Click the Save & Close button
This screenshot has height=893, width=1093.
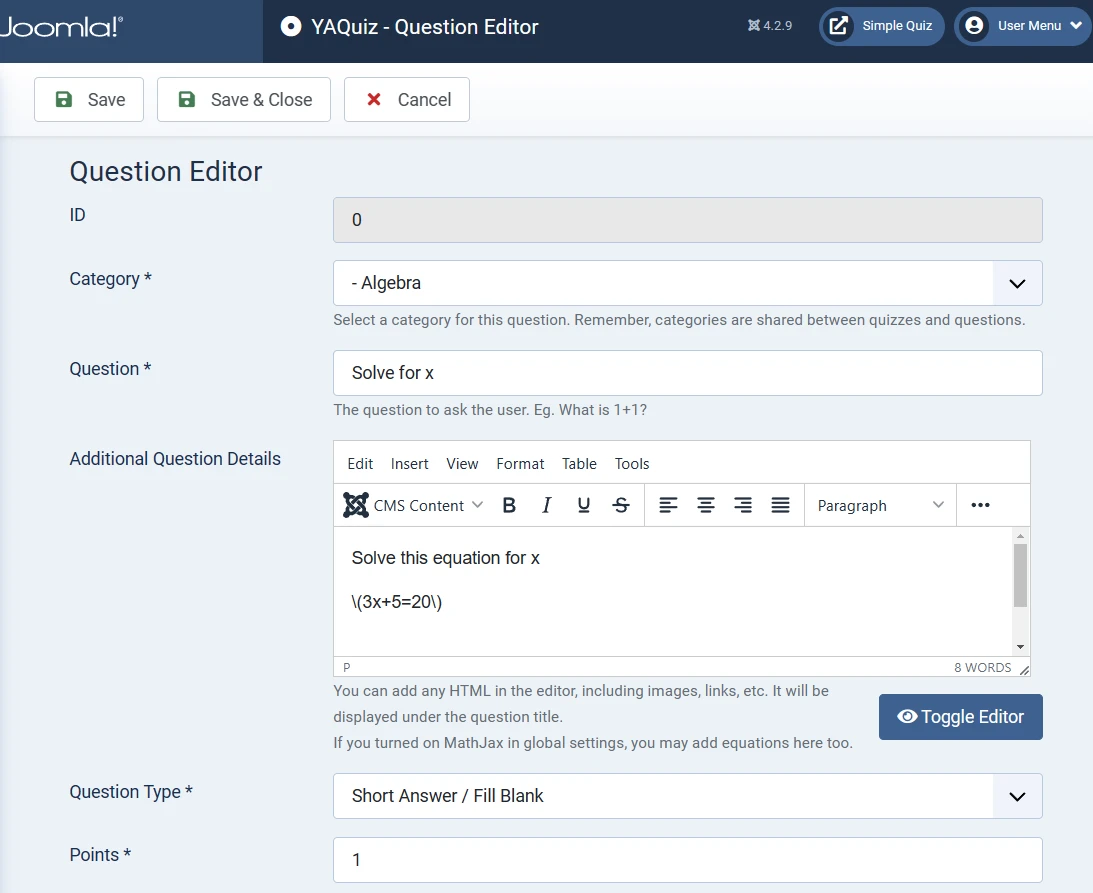(244, 100)
